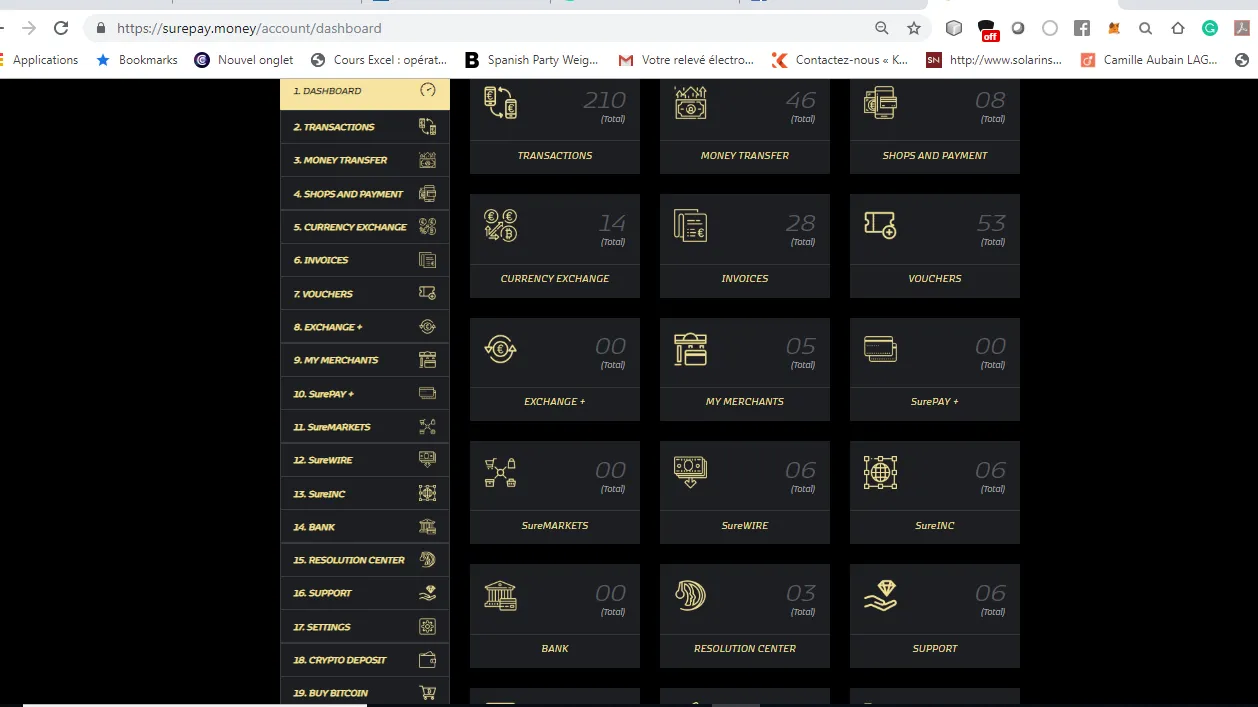Reload the page with browser refresh button

62,28
